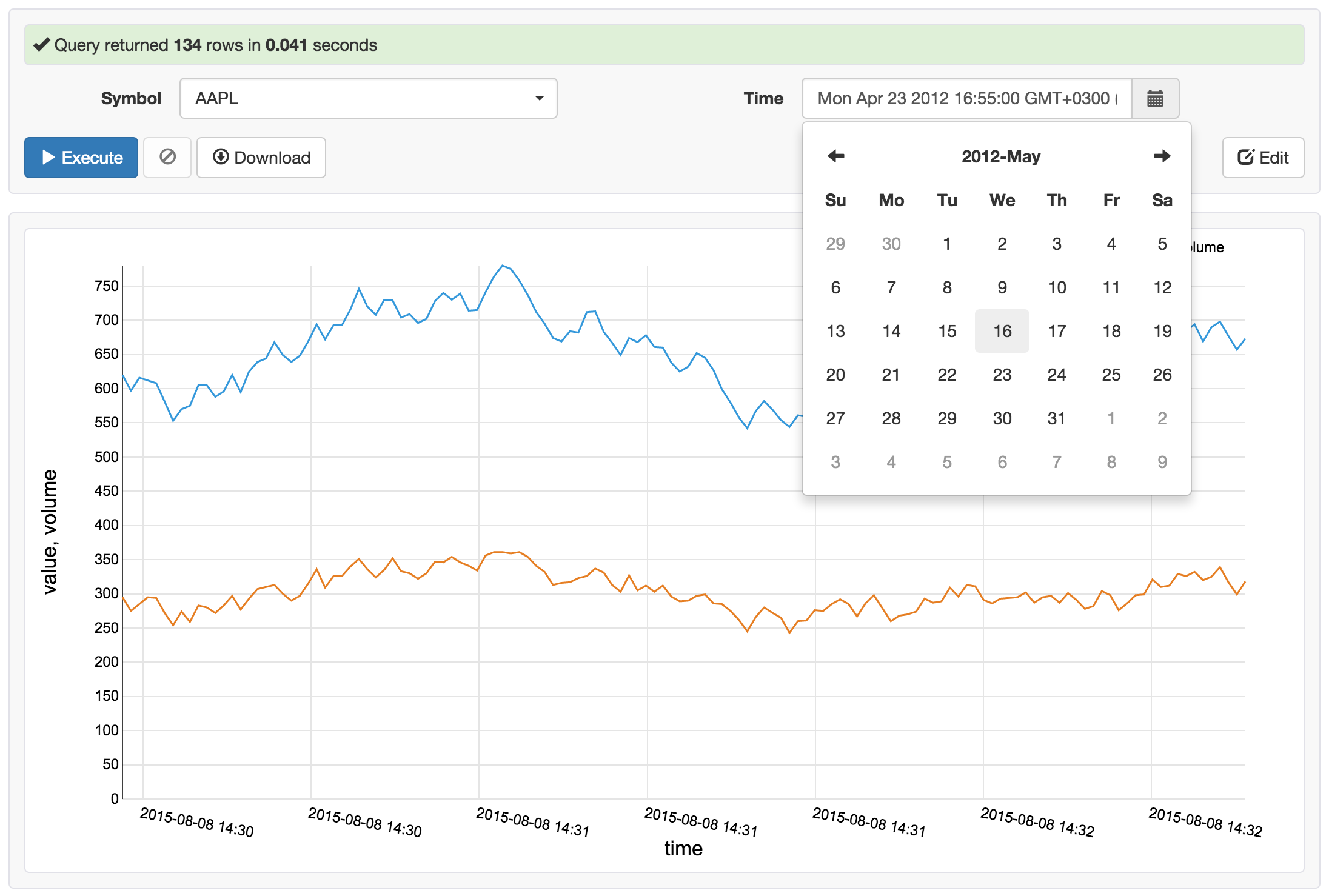Click the cancel query icon button

(x=167, y=158)
